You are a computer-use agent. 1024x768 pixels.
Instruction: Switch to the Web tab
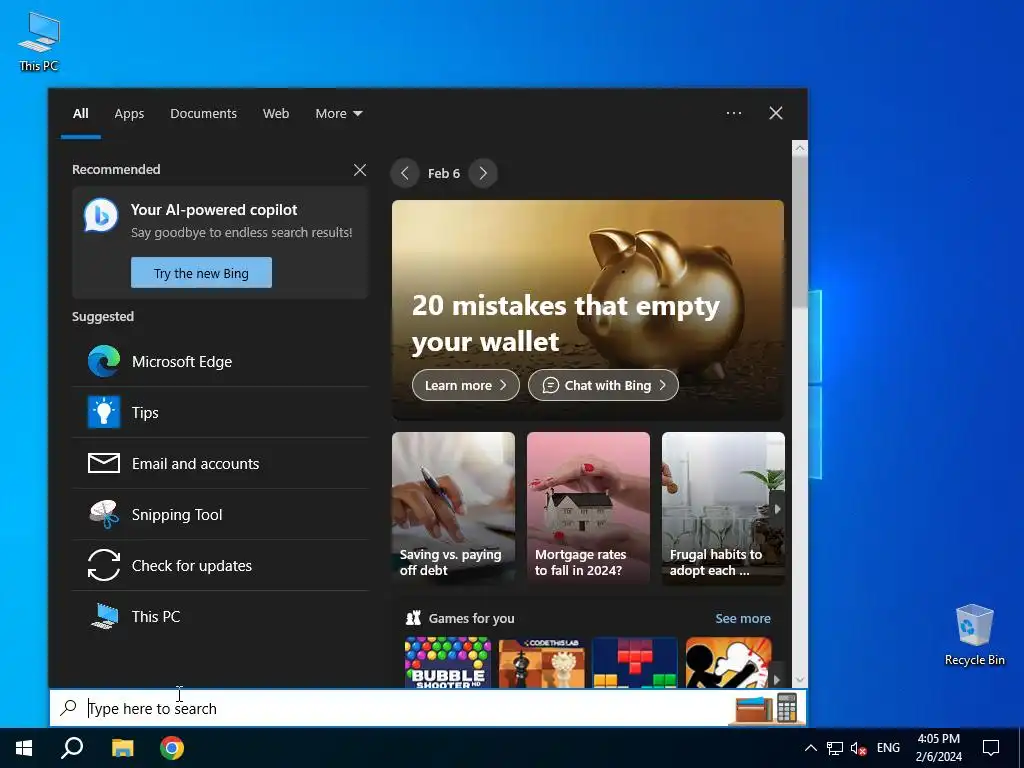[276, 113]
